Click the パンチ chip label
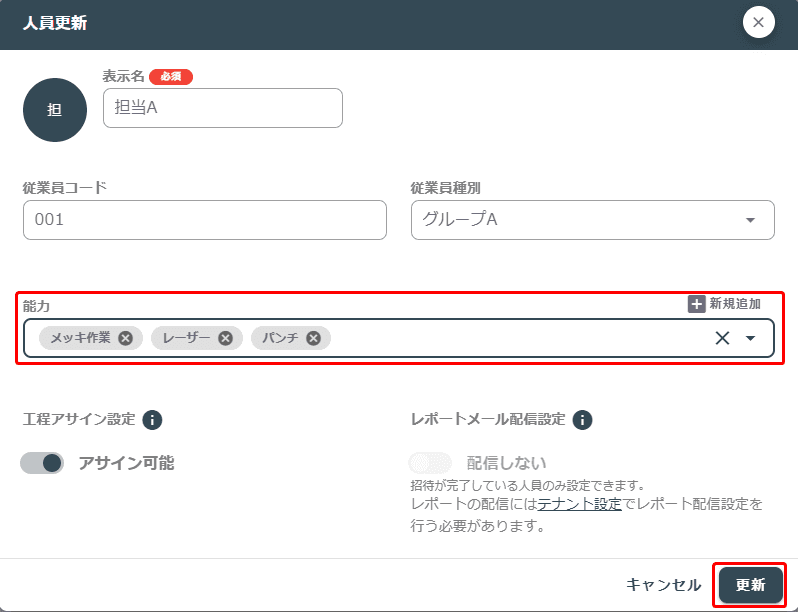Screen dimensions: 798x612 coord(280,338)
